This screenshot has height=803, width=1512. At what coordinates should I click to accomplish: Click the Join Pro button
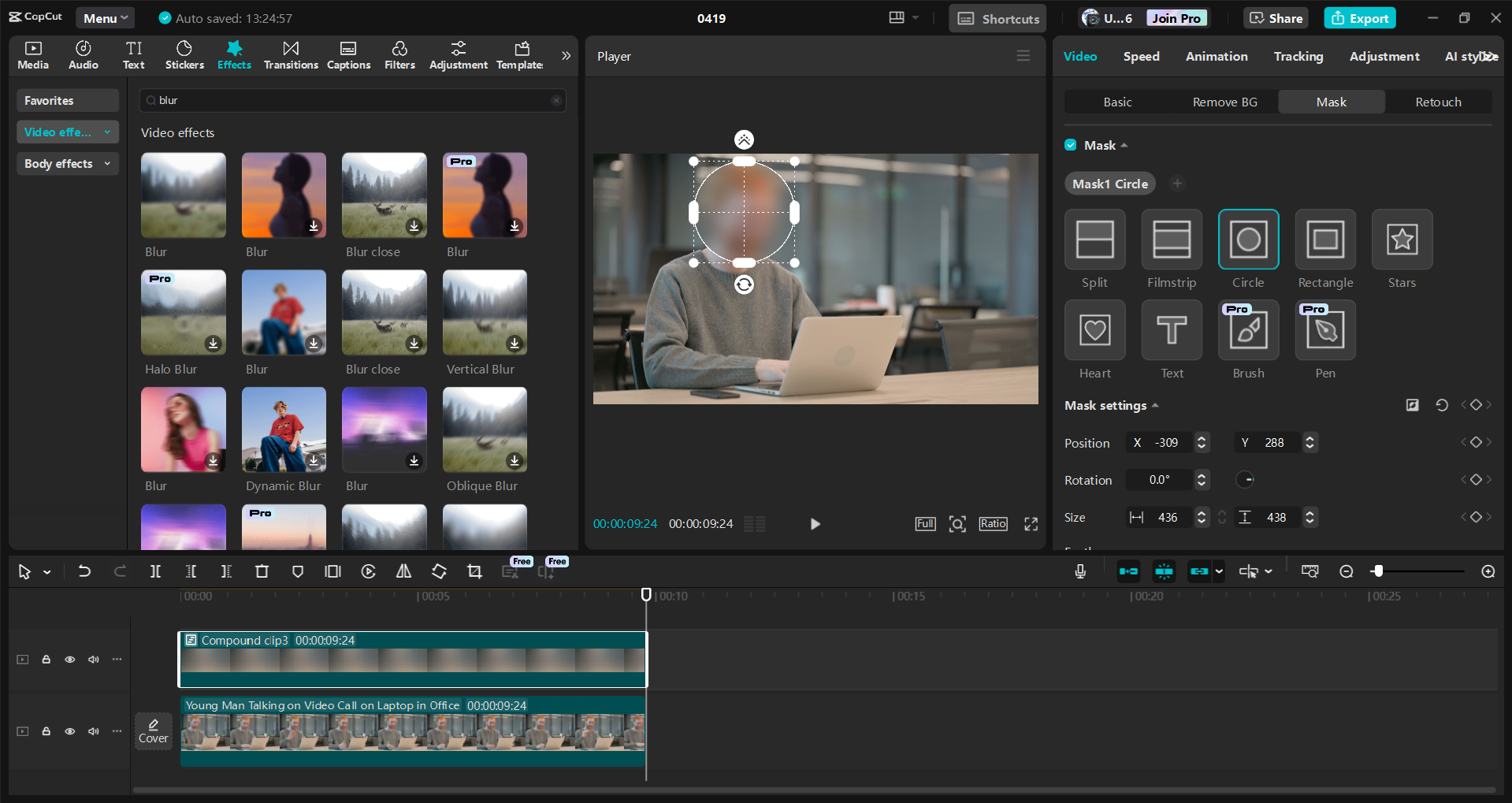point(1176,18)
